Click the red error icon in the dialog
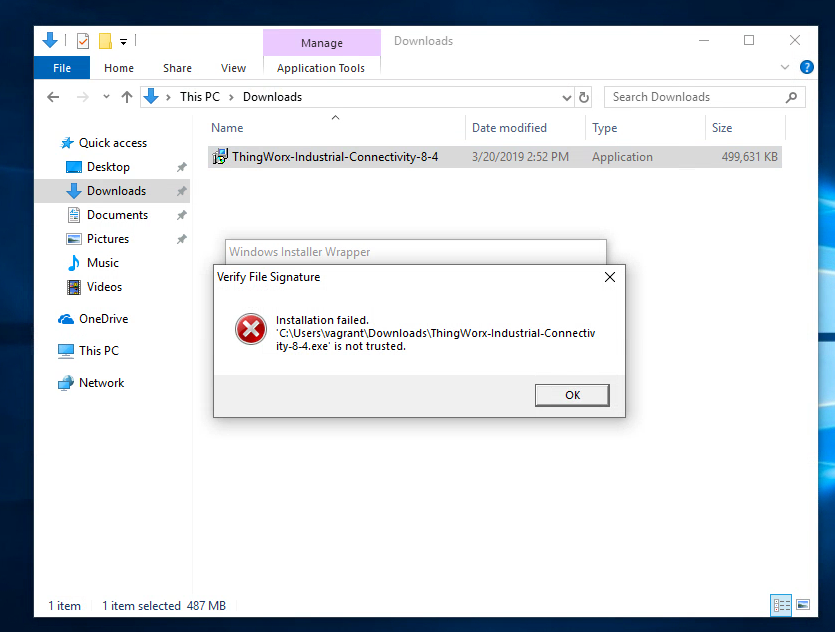 (251, 329)
